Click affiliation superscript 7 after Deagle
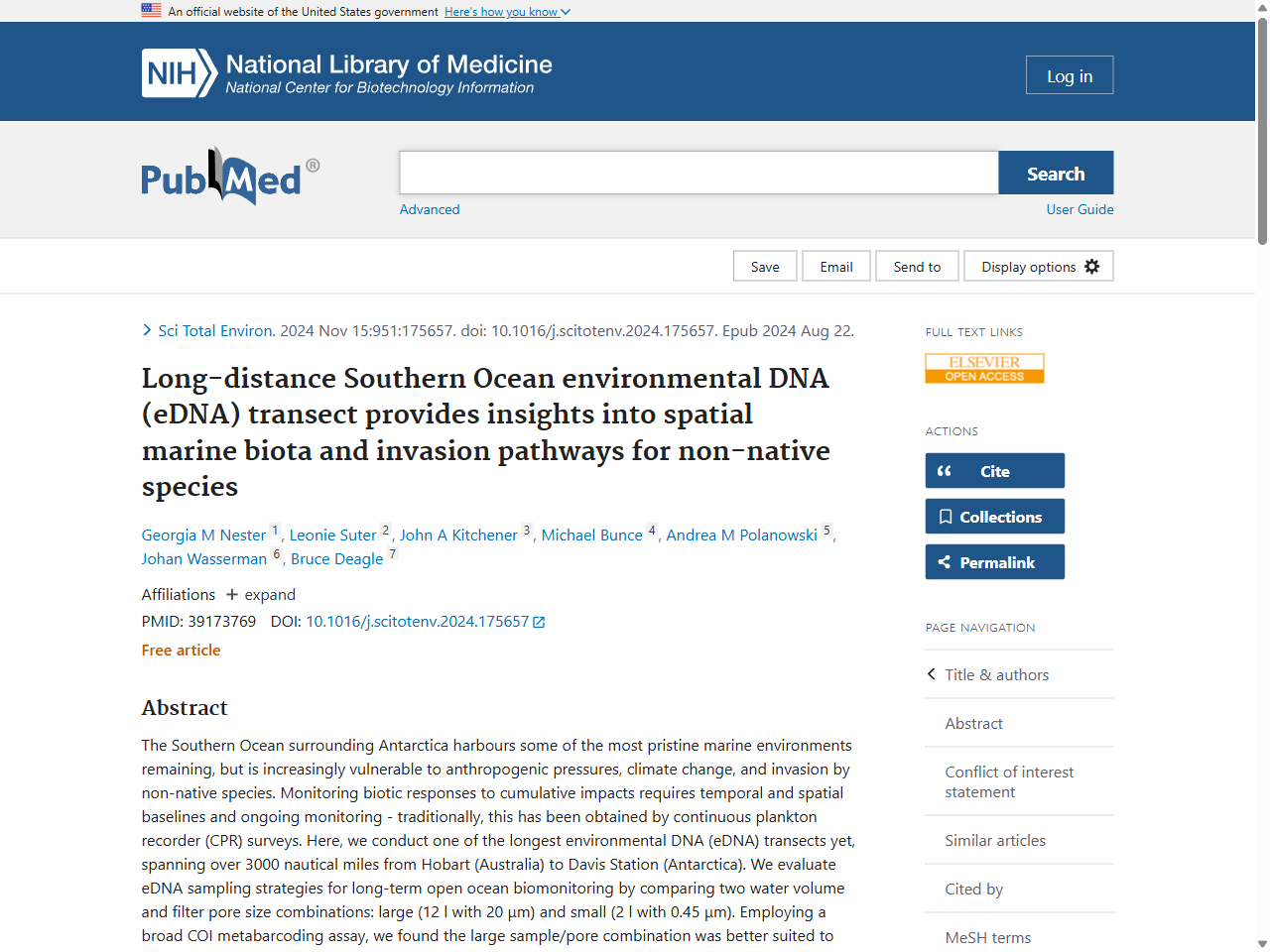The image size is (1270, 952). pos(392,554)
